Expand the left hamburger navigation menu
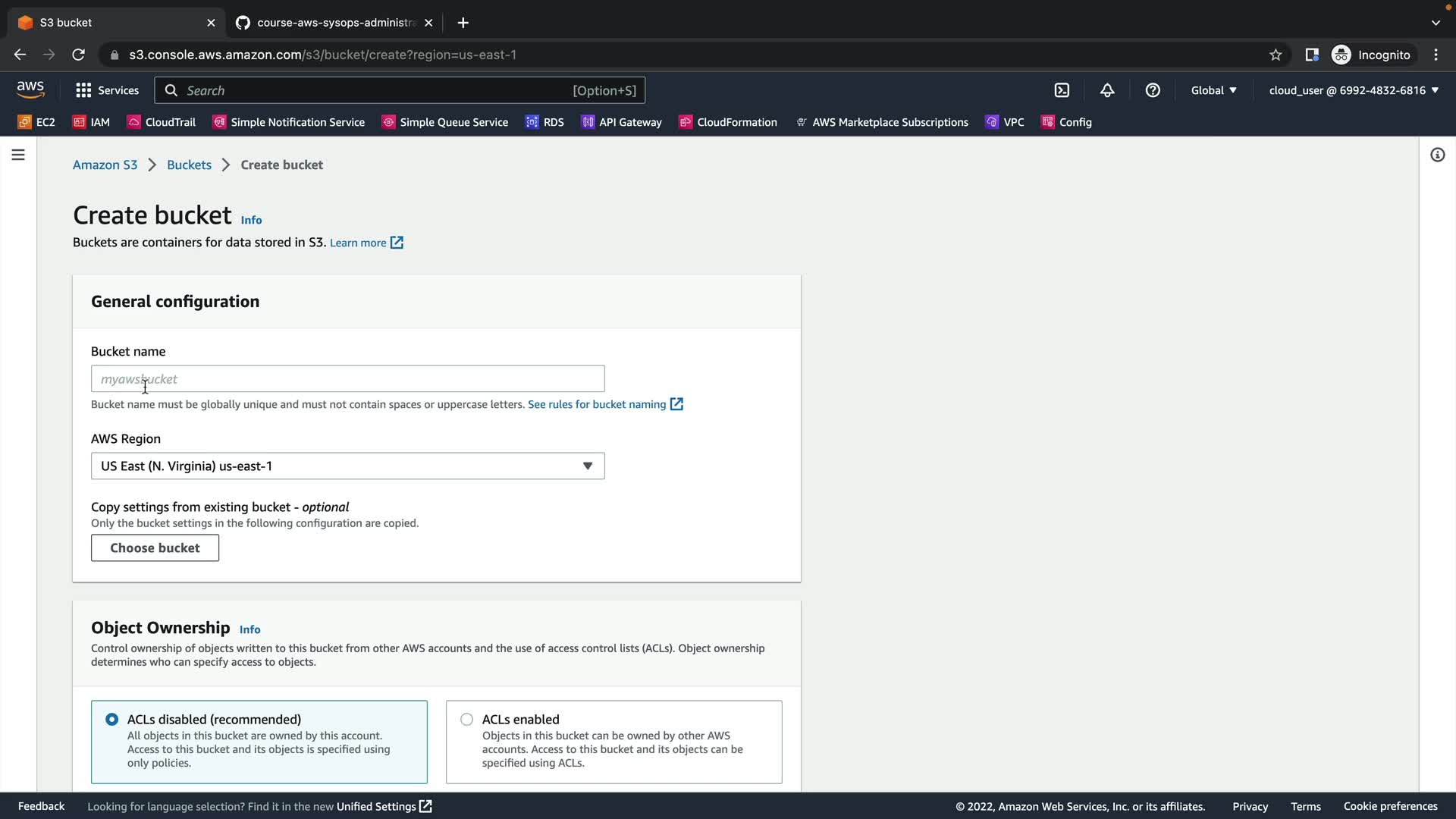The image size is (1456, 819). (18, 155)
